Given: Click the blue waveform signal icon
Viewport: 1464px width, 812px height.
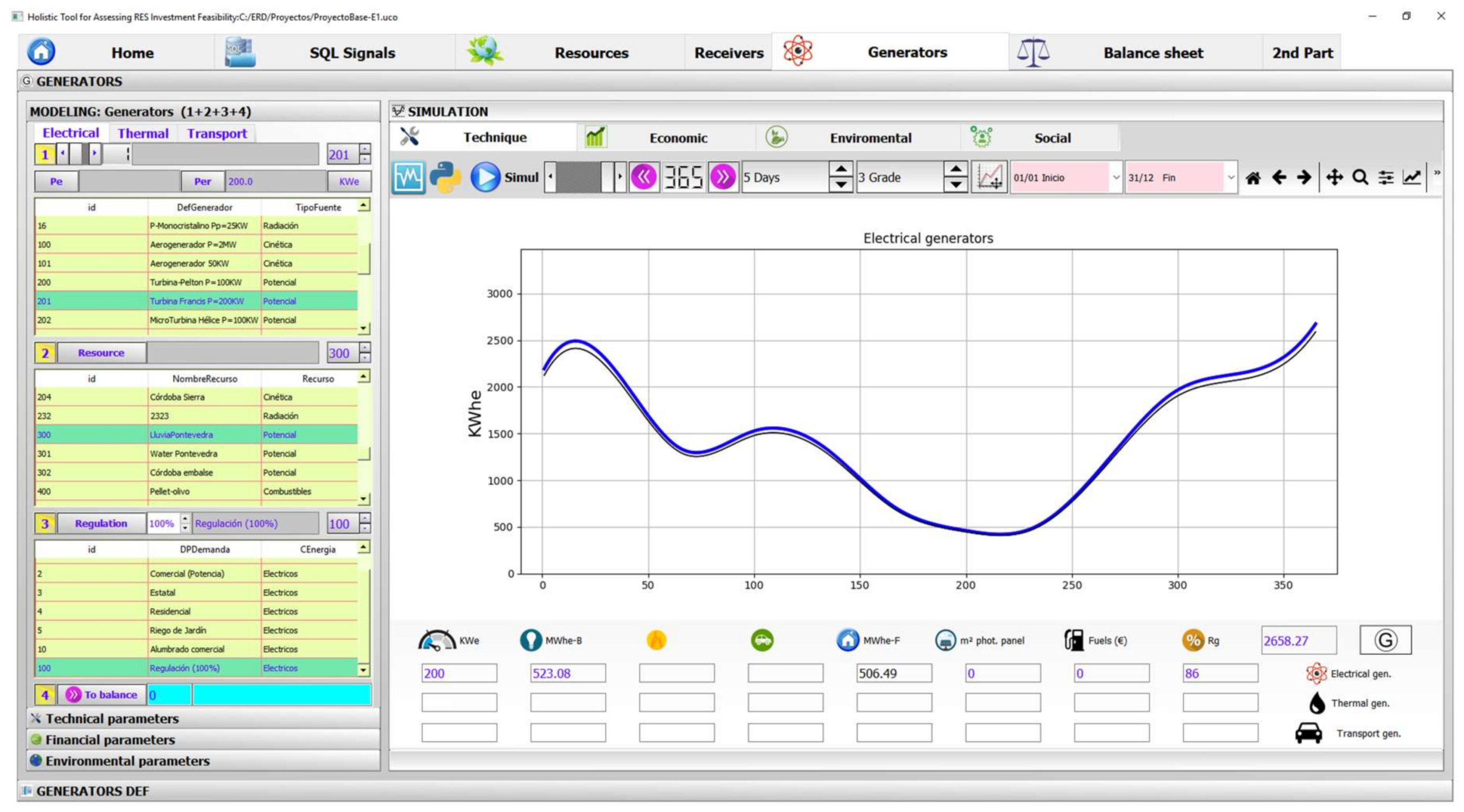Looking at the screenshot, I should coord(408,178).
